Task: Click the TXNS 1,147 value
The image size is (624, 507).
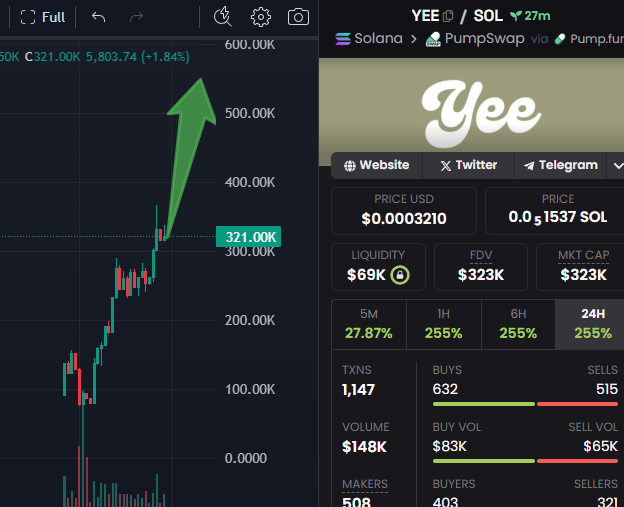Action: (x=358, y=390)
